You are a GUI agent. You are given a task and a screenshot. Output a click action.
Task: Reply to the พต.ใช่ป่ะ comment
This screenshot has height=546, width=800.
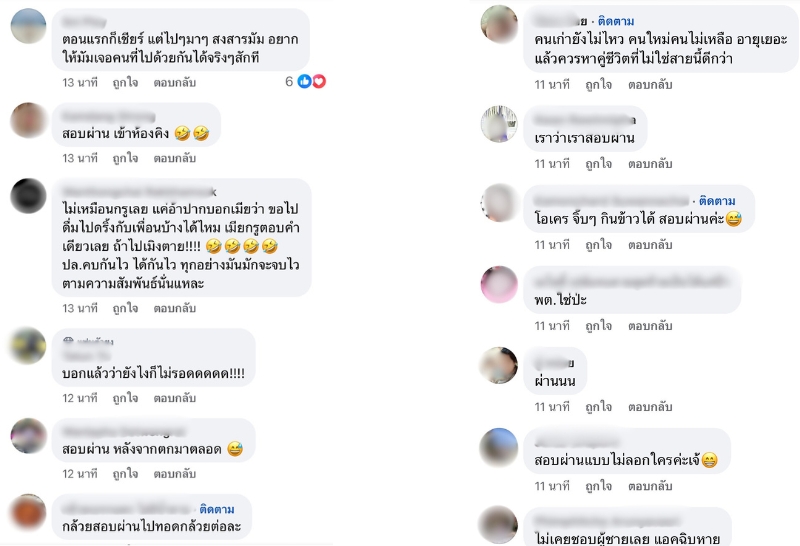pyautogui.click(x=650, y=326)
